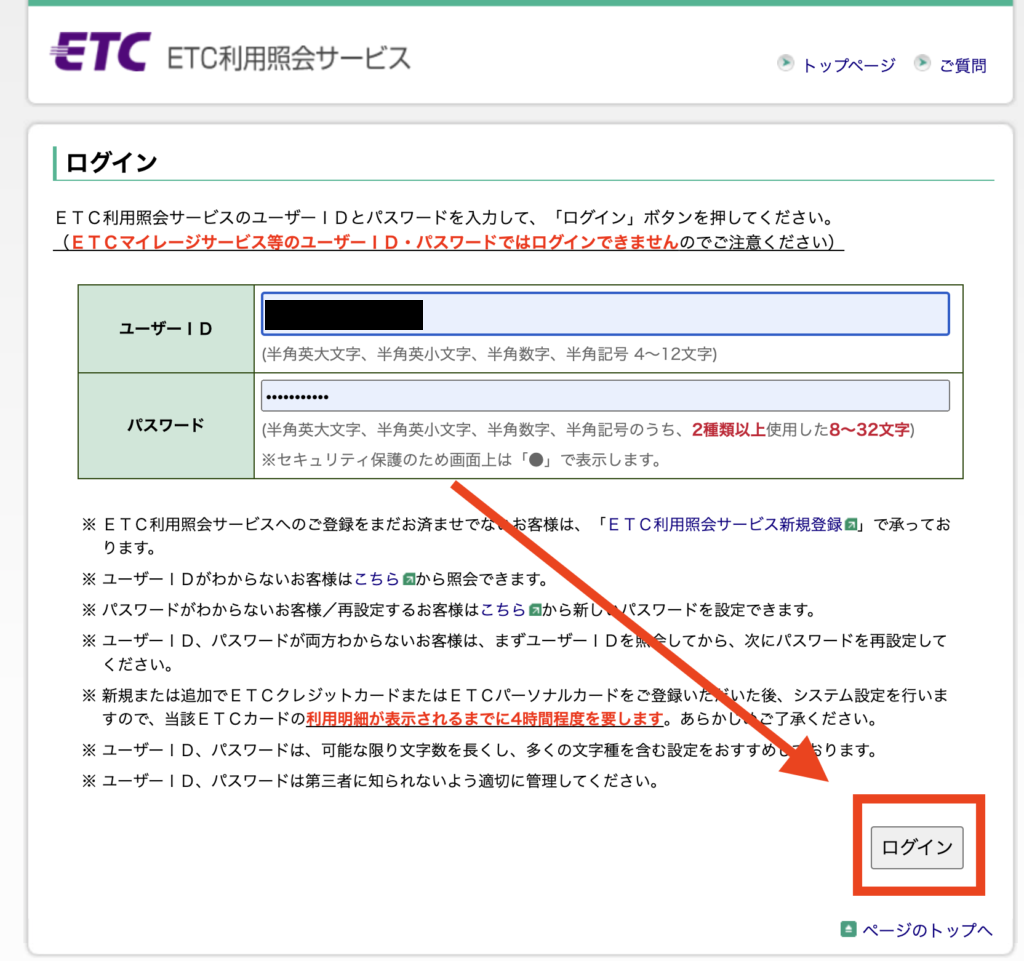1024x961 pixels.
Task: Click the external icon after user ID こちら
Action: (409, 579)
